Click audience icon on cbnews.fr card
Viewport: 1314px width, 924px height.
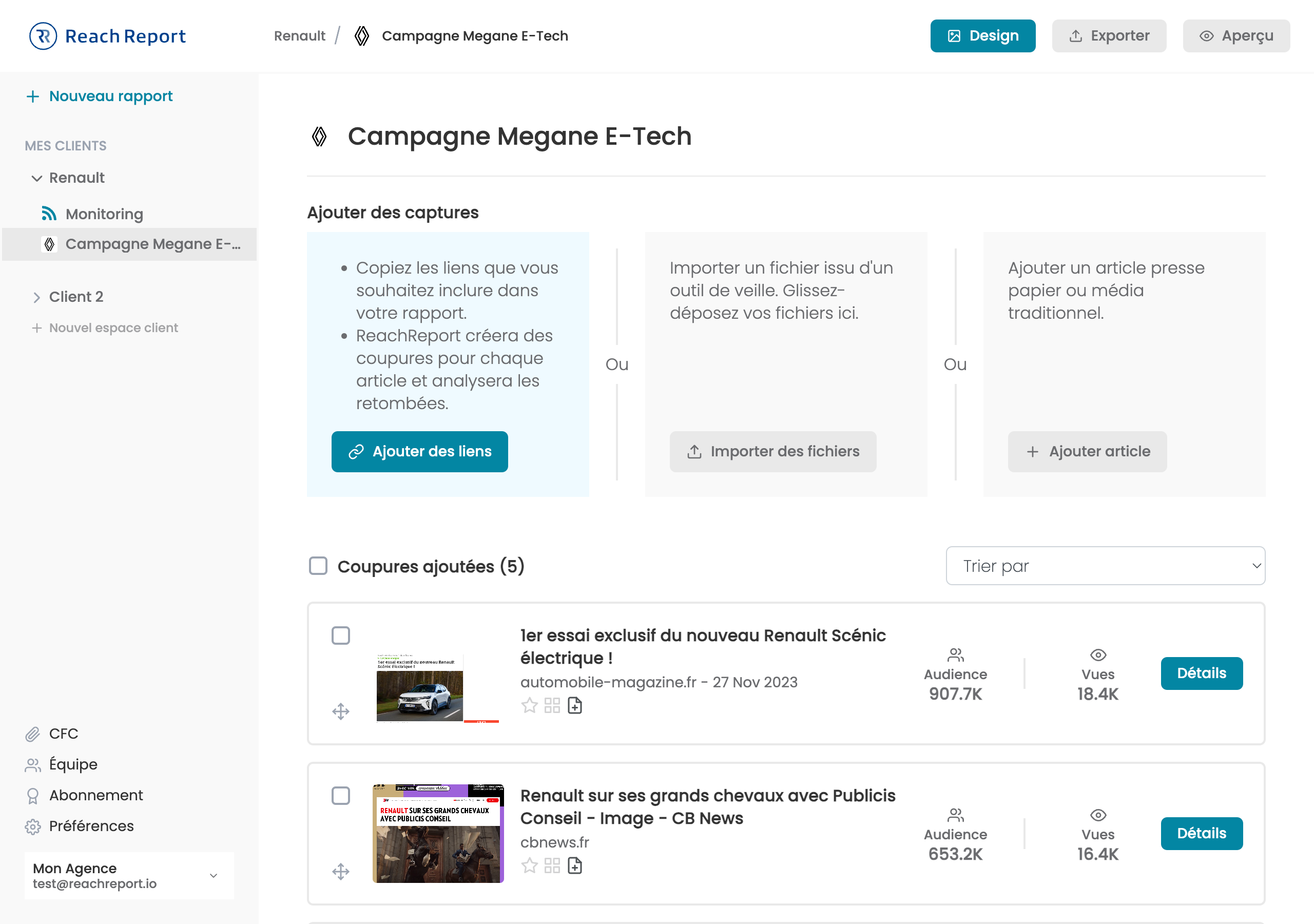[x=956, y=815]
